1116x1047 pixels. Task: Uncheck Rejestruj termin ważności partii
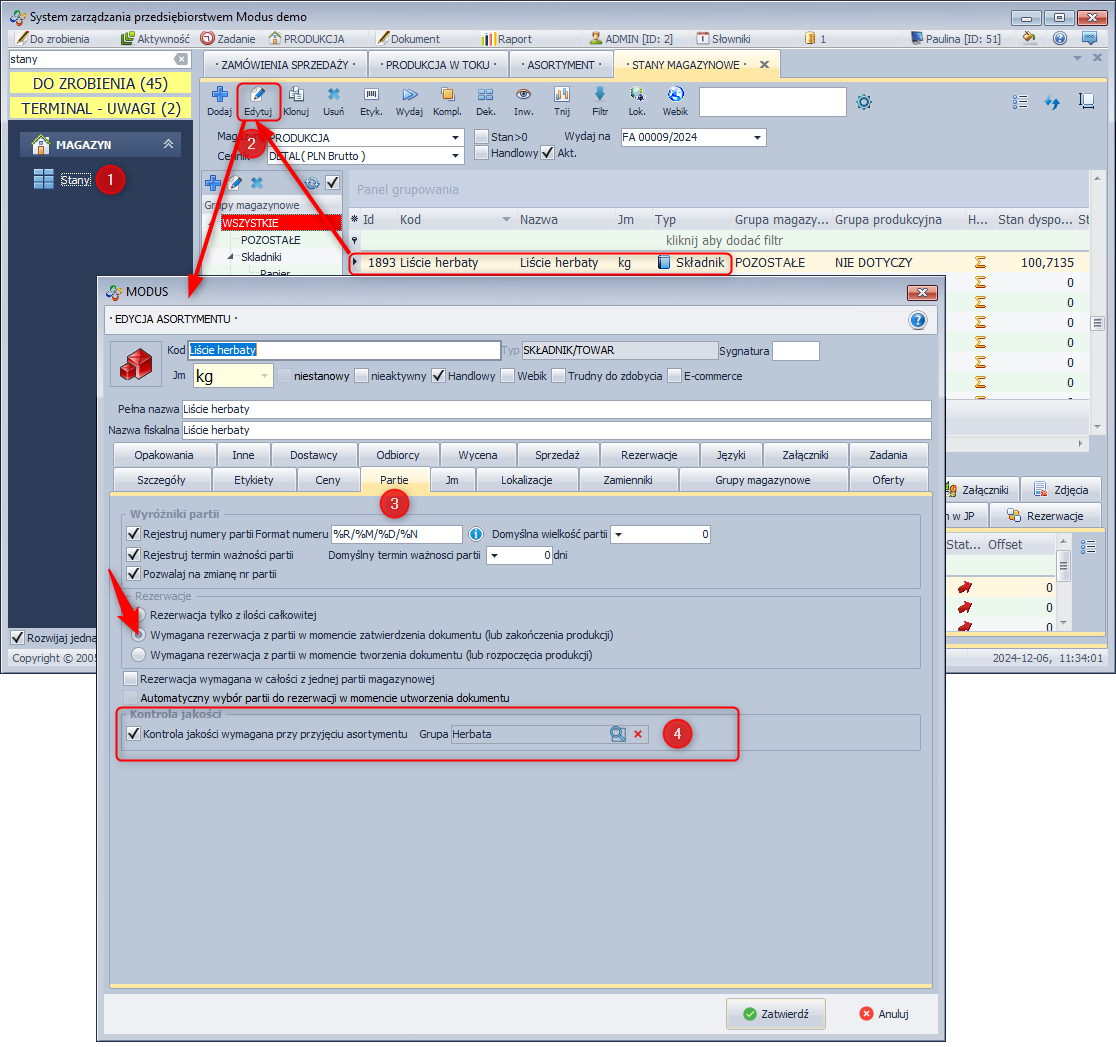click(135, 554)
